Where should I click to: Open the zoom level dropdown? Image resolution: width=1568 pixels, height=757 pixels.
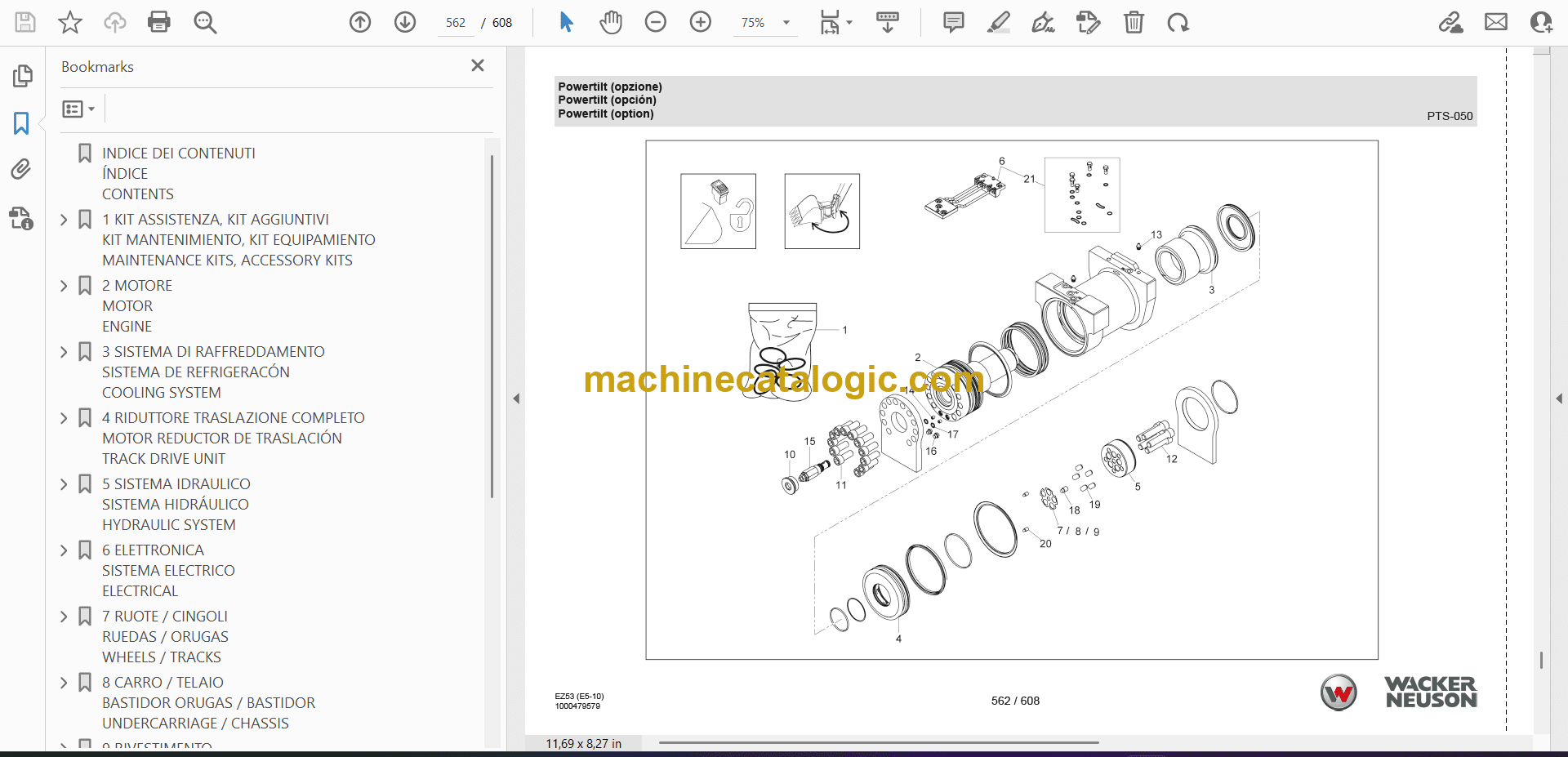[786, 23]
